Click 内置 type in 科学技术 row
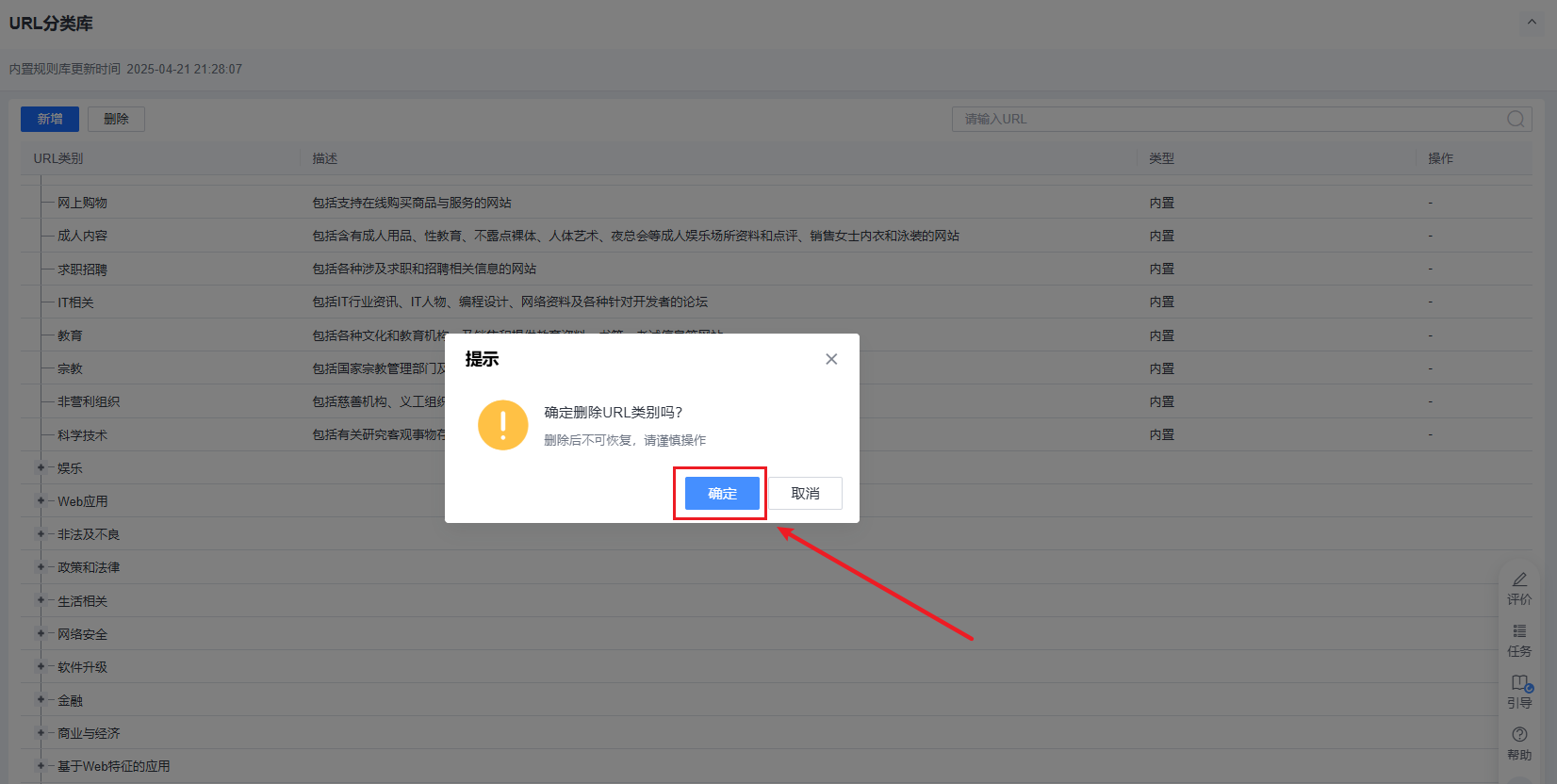Image resolution: width=1557 pixels, height=784 pixels. tap(1161, 434)
